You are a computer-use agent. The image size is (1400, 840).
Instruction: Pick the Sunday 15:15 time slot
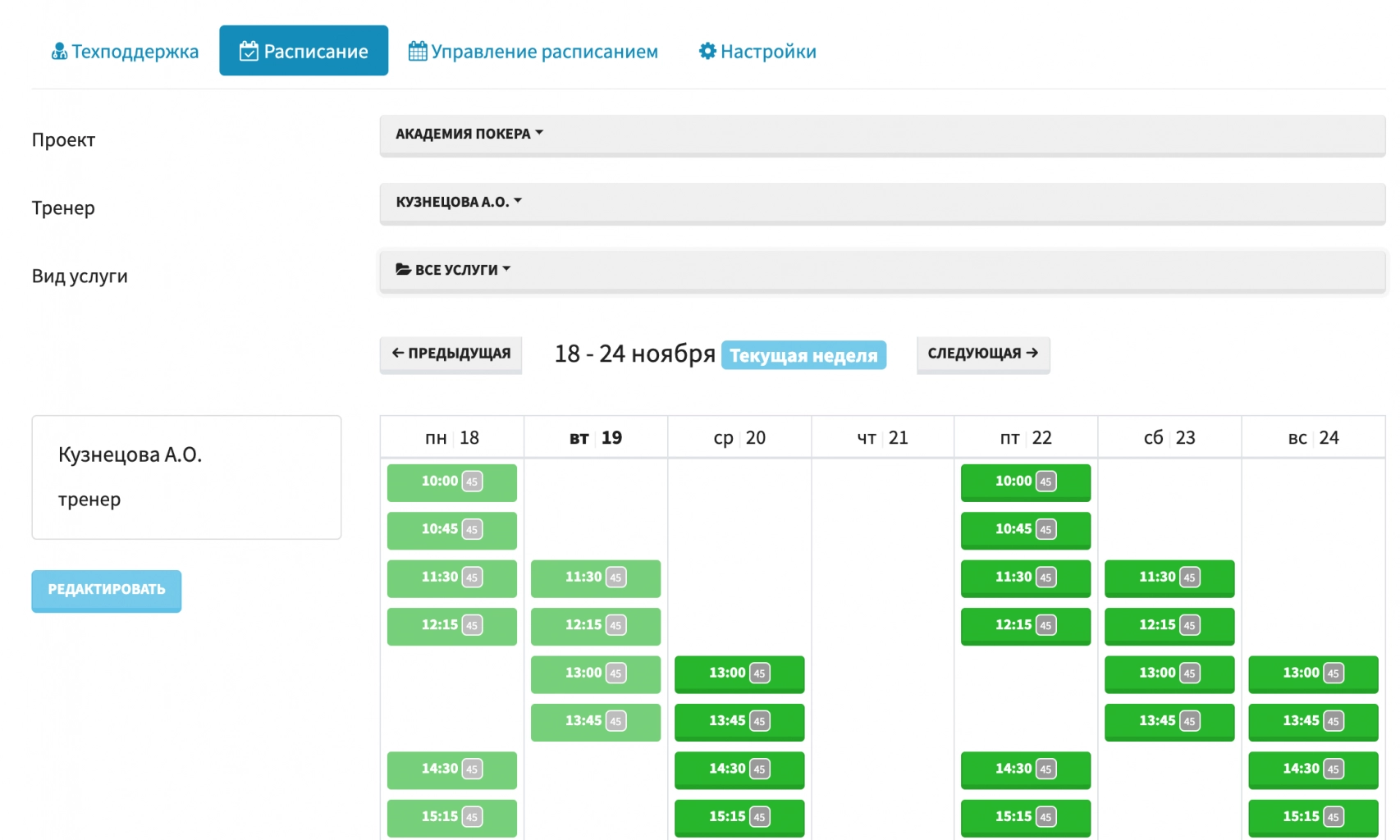click(1312, 817)
